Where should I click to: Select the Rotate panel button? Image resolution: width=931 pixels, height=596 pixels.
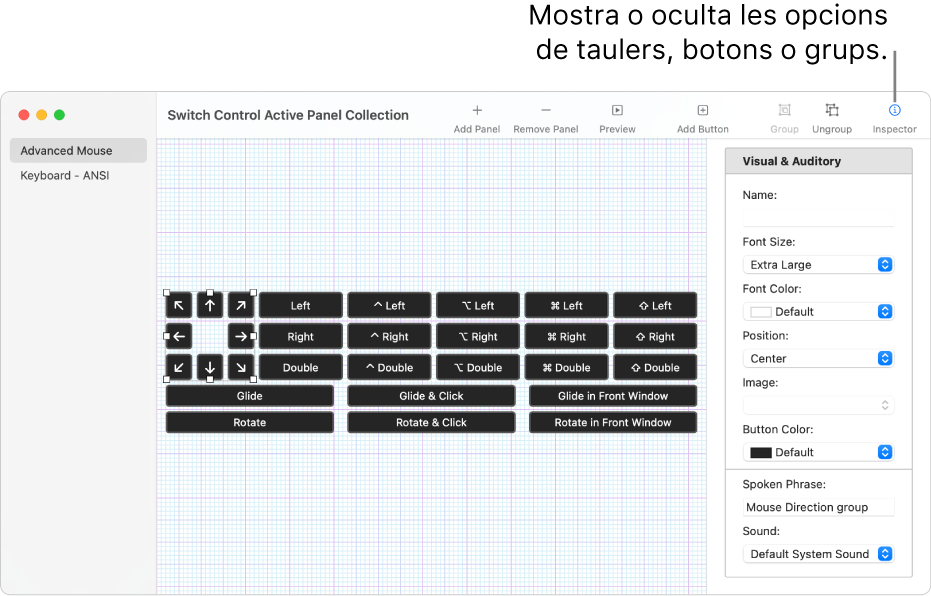click(249, 423)
